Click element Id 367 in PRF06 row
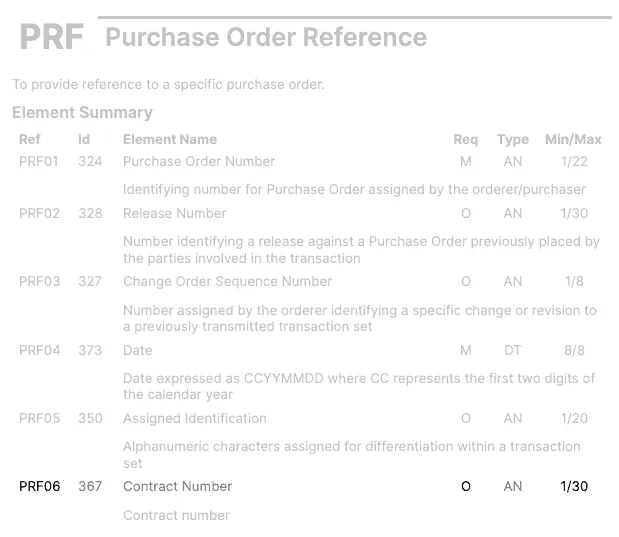The height and width of the screenshot is (537, 619). click(x=90, y=486)
